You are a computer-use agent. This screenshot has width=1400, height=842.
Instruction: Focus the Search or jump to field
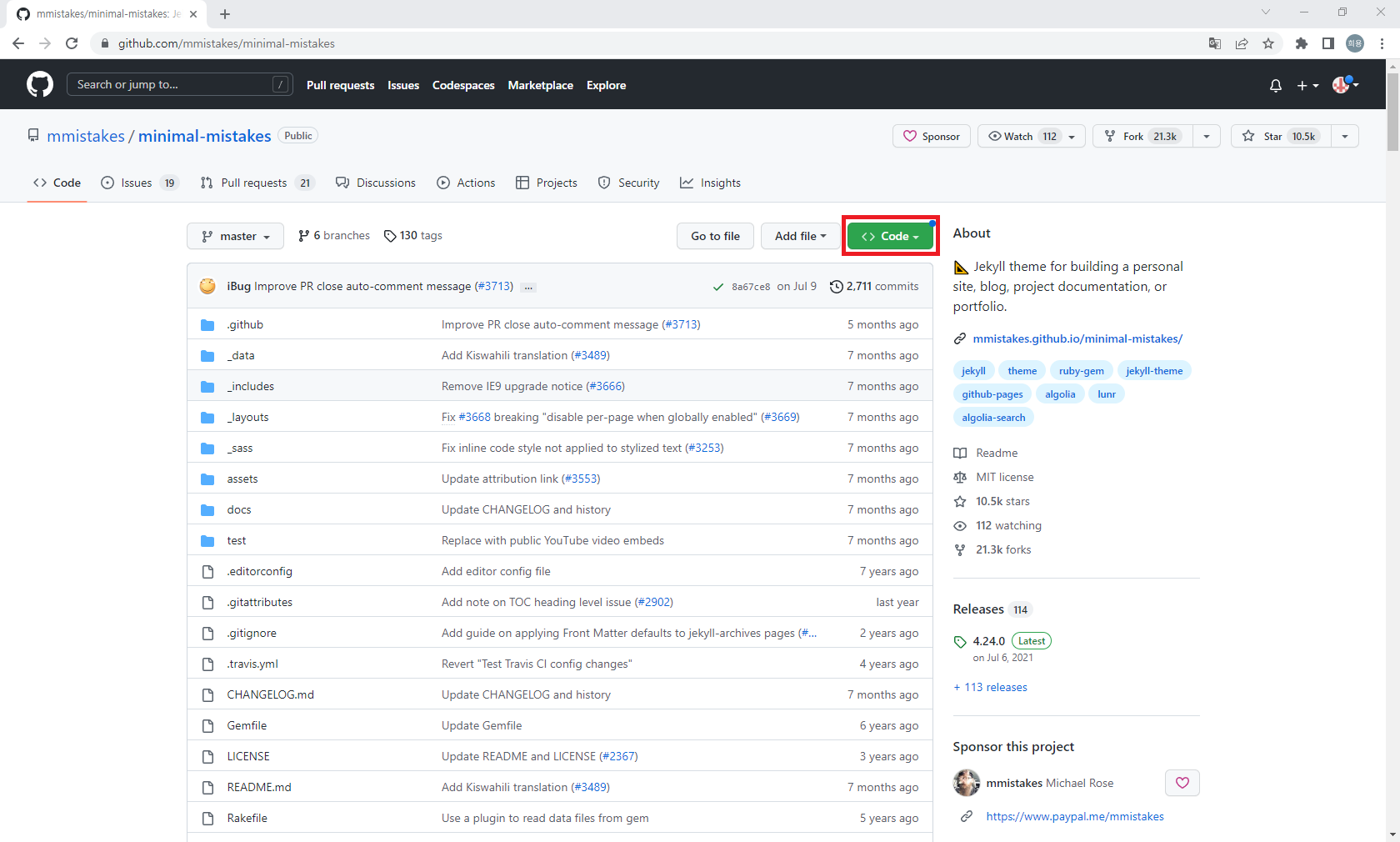click(x=180, y=84)
